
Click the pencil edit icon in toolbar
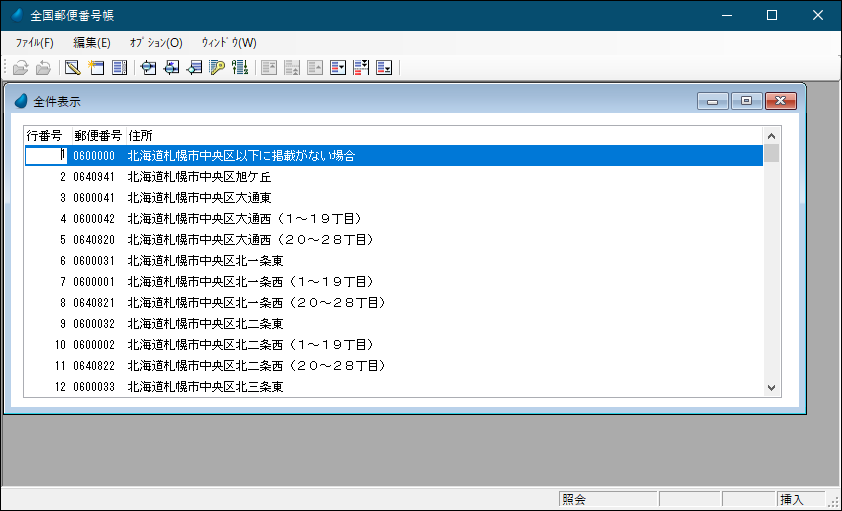72,68
